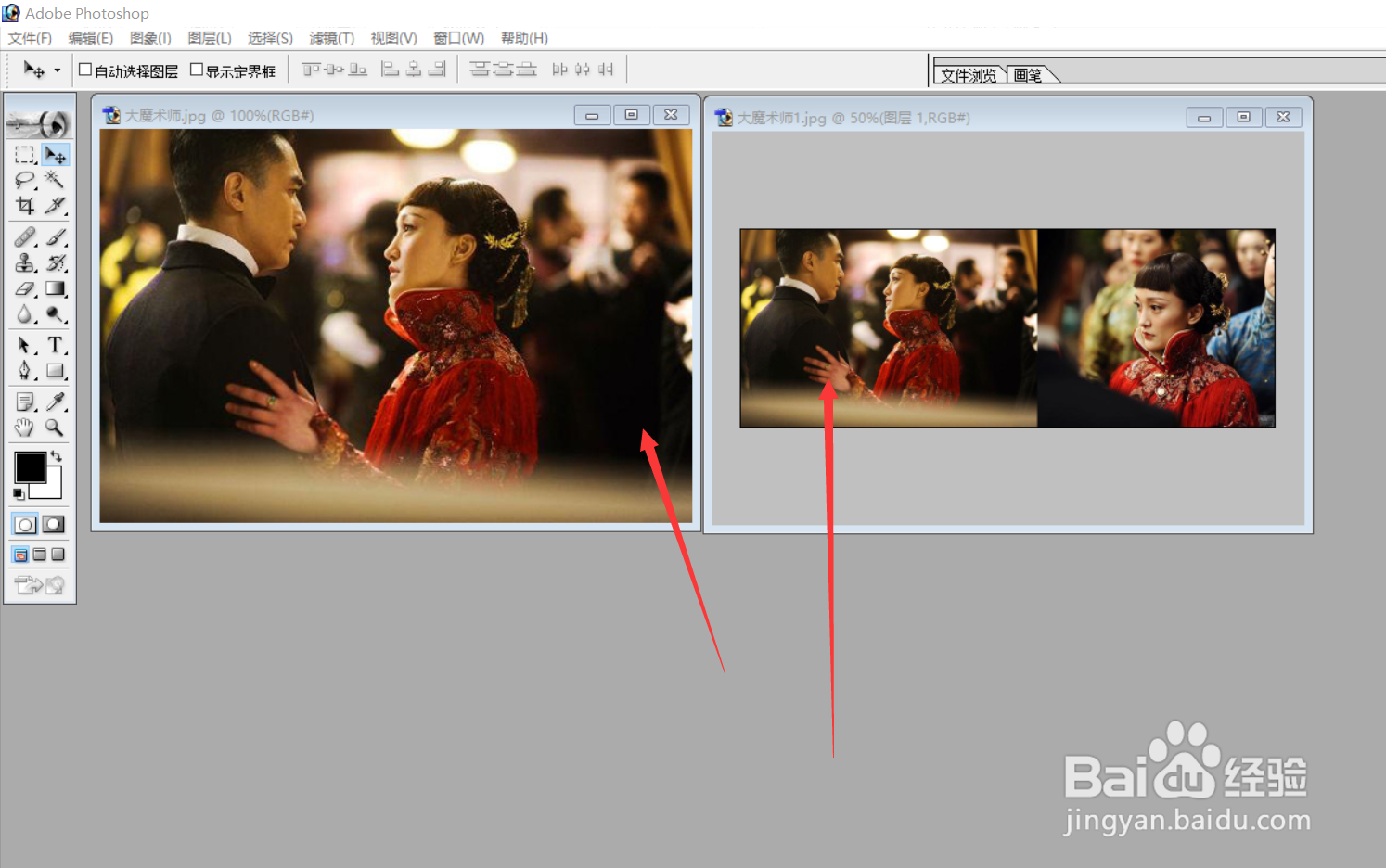This screenshot has width=1386, height=868.
Task: Click the black foreground color swatch
Action: (x=30, y=467)
